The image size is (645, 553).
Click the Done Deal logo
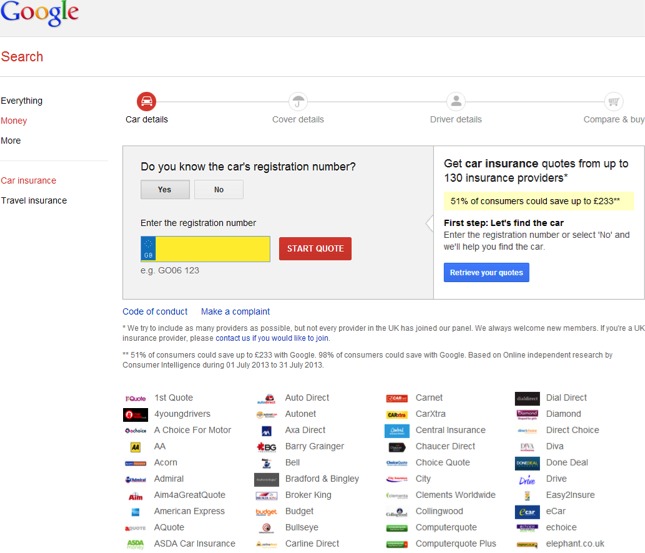[527, 463]
